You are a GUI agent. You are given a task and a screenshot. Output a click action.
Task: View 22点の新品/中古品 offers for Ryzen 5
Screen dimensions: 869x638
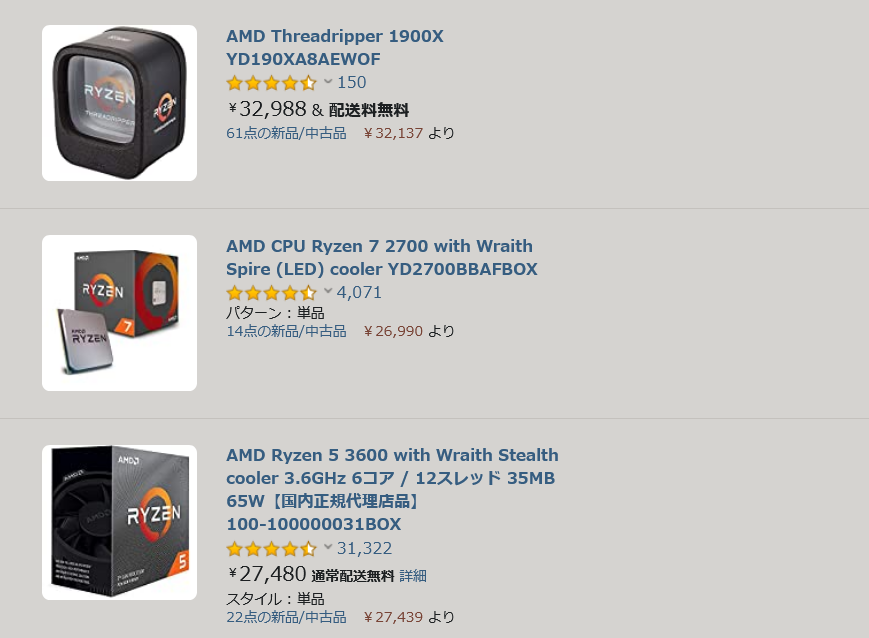click(x=286, y=617)
